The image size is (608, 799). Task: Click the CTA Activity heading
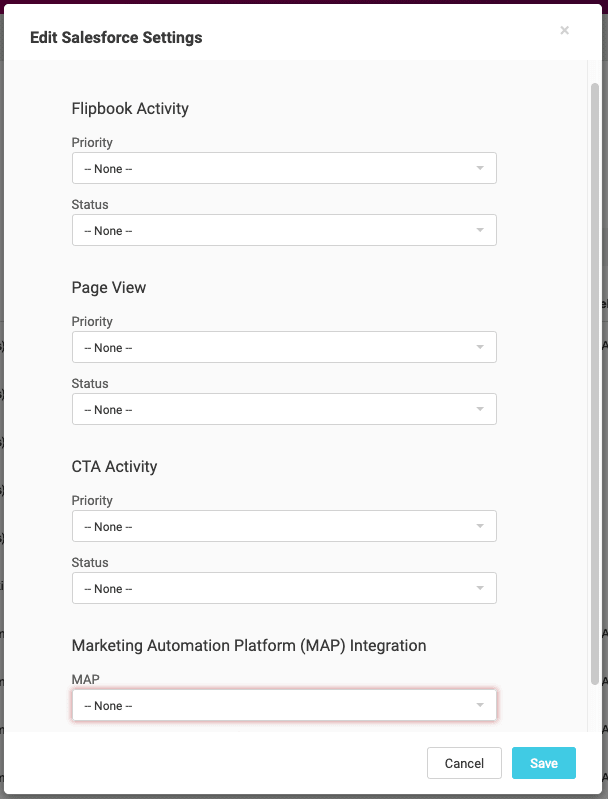click(x=114, y=466)
